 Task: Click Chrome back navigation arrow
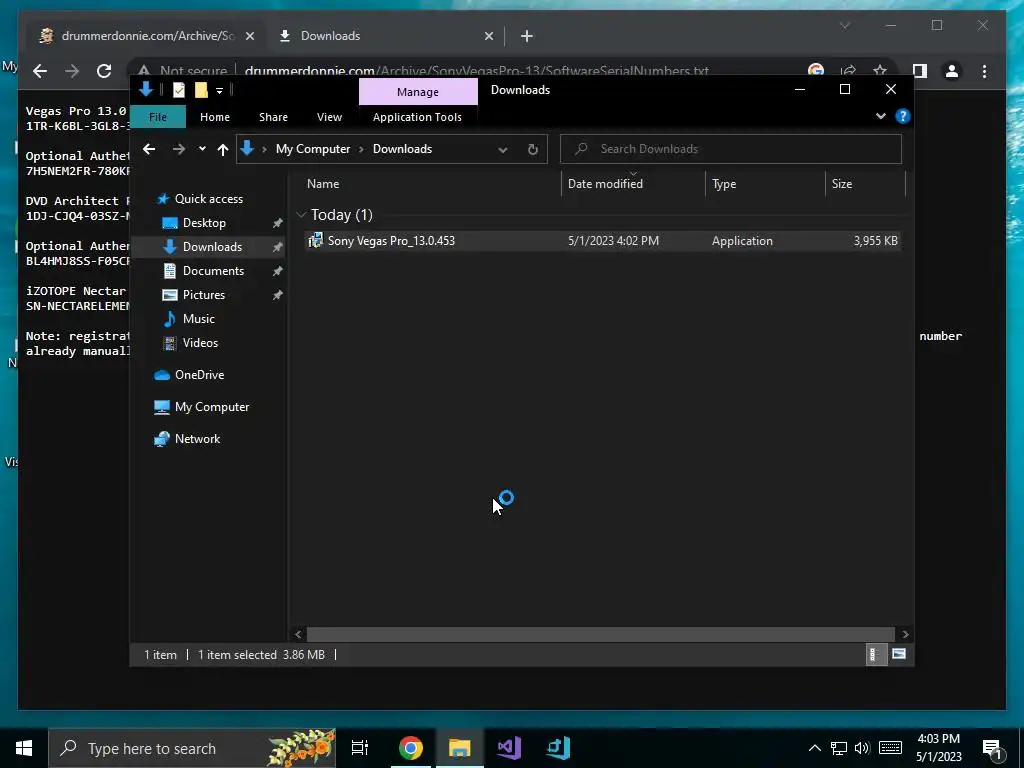coord(40,71)
